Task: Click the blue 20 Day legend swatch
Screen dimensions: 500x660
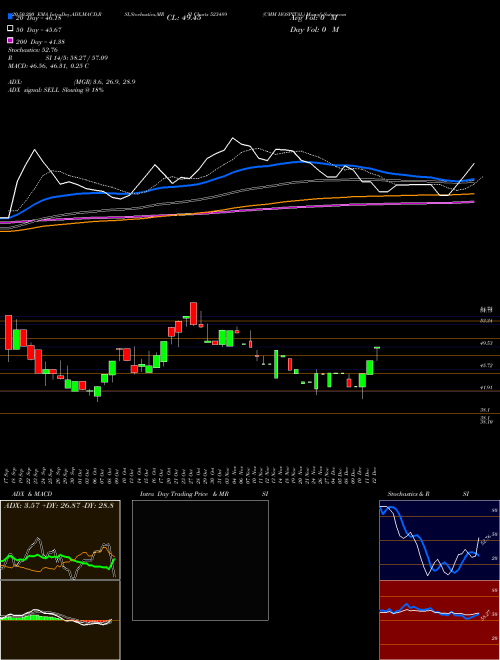Action: 10,17
